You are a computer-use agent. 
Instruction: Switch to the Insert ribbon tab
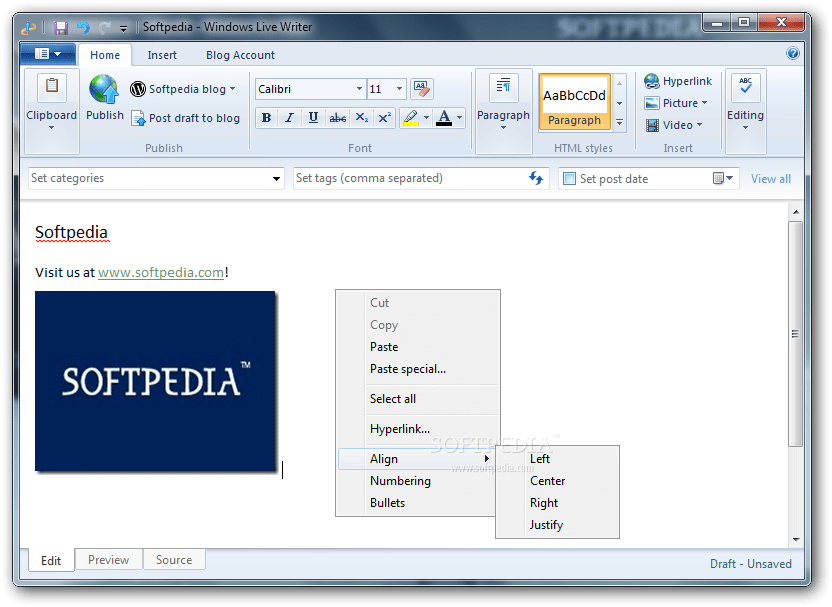162,55
